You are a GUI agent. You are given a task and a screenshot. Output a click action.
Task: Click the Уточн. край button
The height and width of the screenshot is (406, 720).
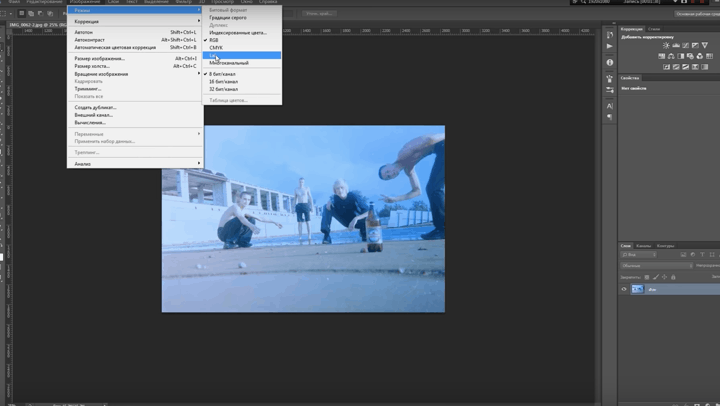[x=319, y=13]
